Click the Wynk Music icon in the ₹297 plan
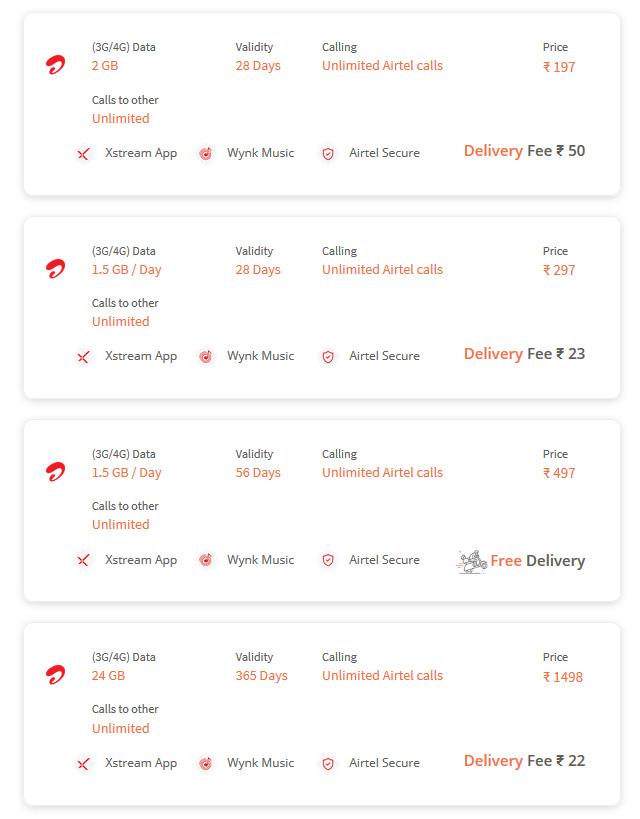 click(x=206, y=357)
